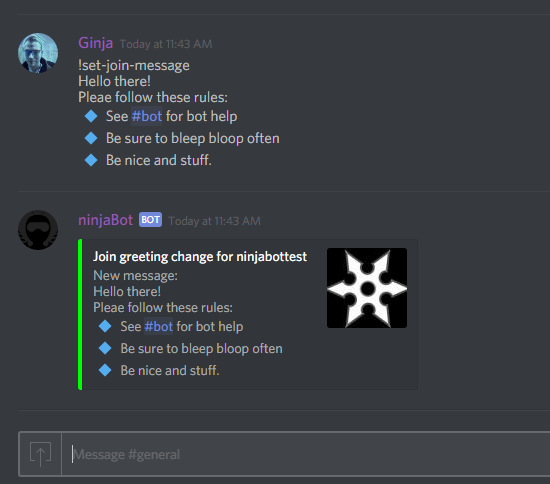This screenshot has height=484, width=550.
Task: Click the ninjaBot username
Action: 106,220
